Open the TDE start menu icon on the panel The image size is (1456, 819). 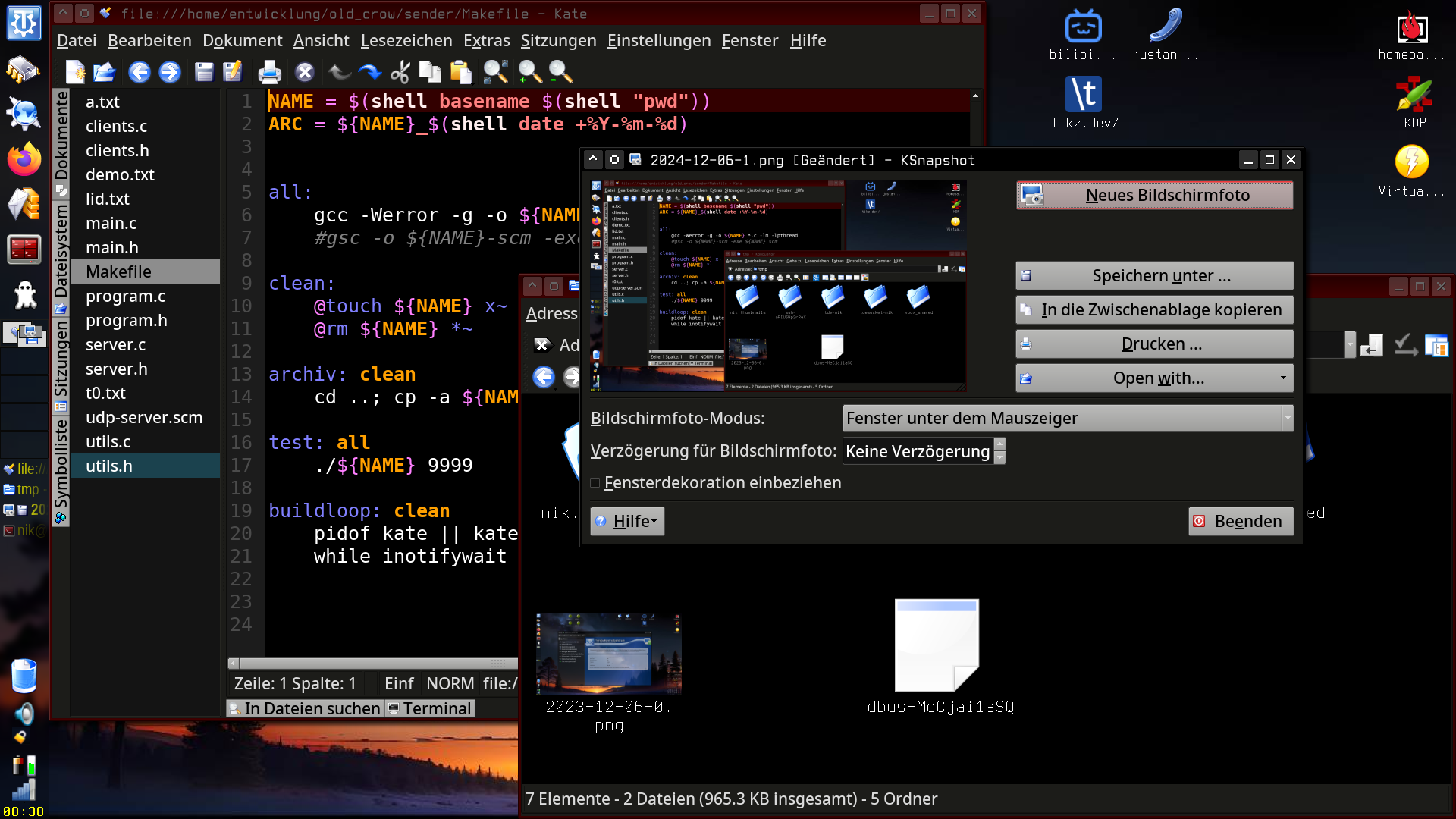pos(24,23)
